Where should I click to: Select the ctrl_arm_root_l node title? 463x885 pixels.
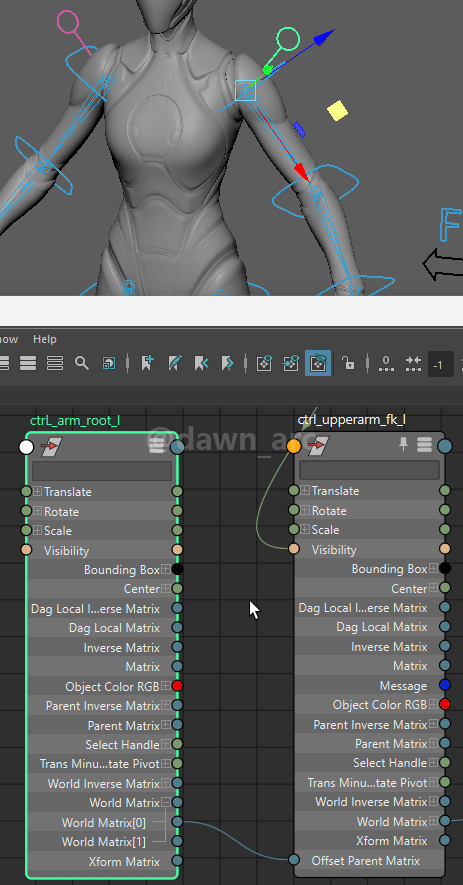(75, 420)
